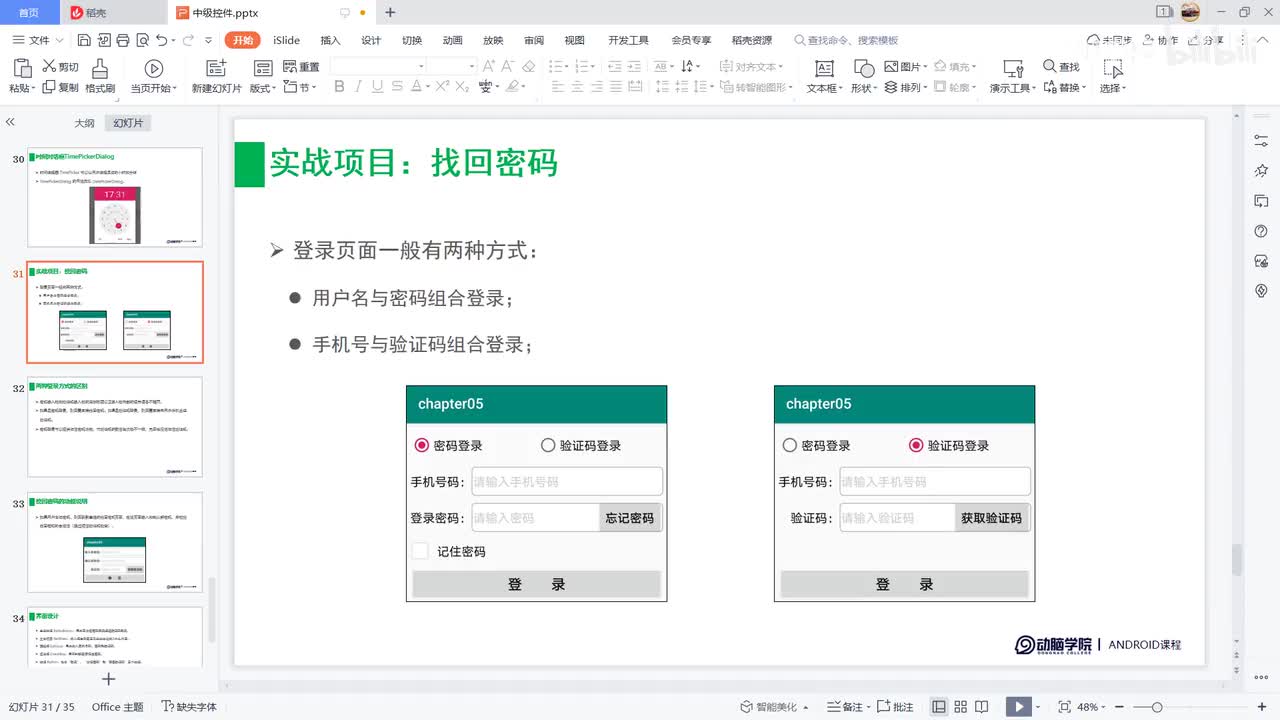The height and width of the screenshot is (720, 1280).
Task: Select the 验证码登录 radio in left mockup
Action: (548, 445)
